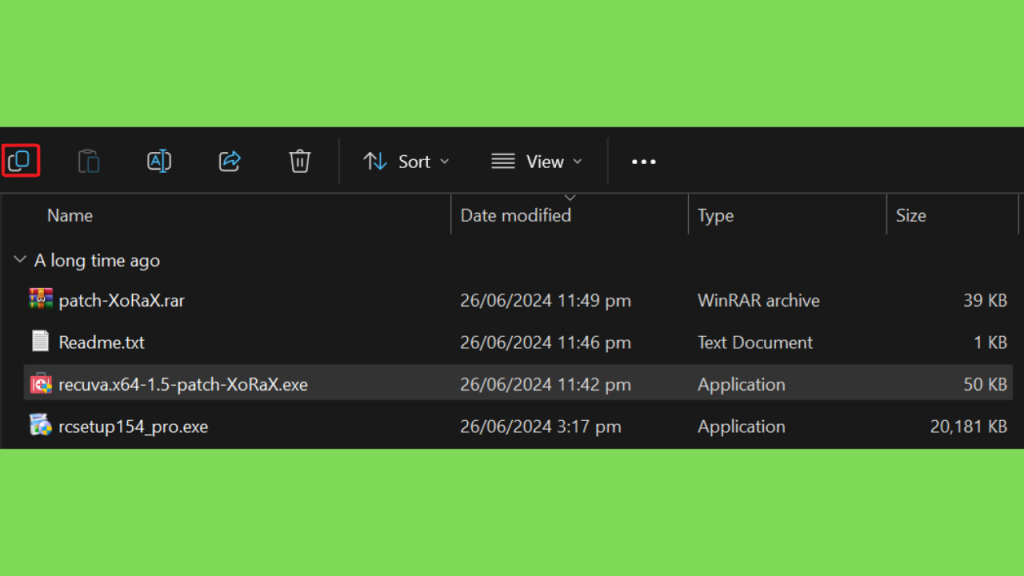Click the Share arrow icon
Image resolution: width=1024 pixels, height=576 pixels.
[229, 161]
